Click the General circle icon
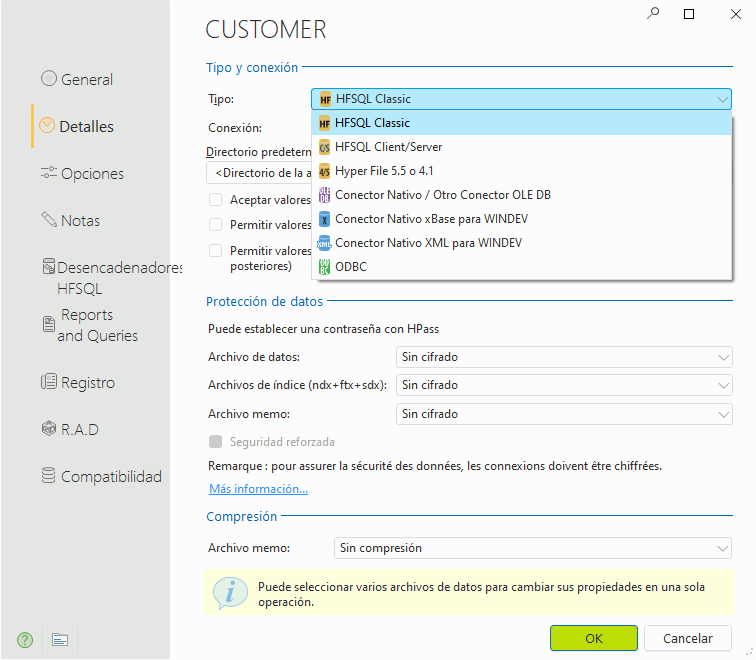 click(x=49, y=78)
